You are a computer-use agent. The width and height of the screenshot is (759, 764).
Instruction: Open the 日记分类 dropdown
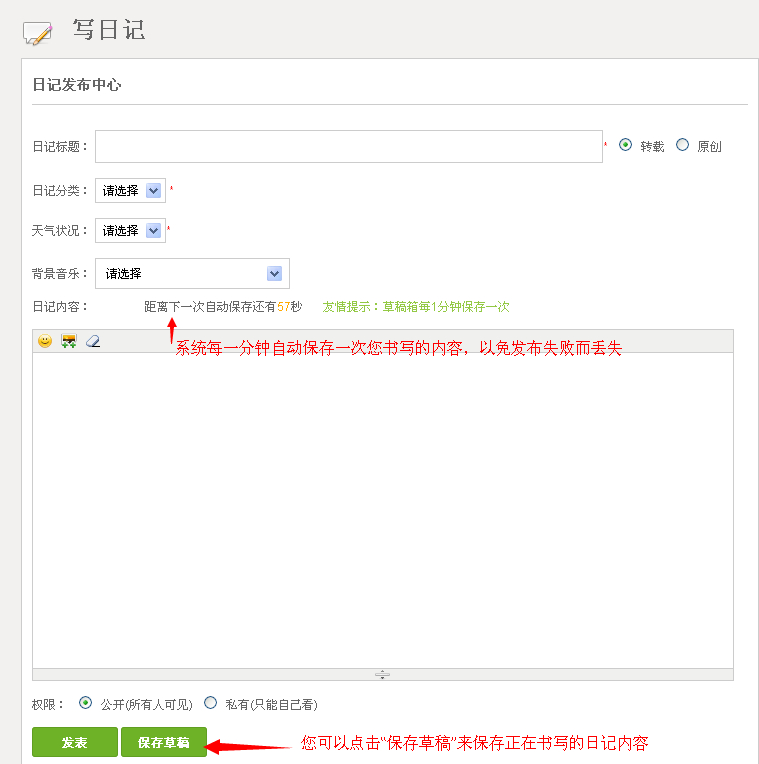130,190
